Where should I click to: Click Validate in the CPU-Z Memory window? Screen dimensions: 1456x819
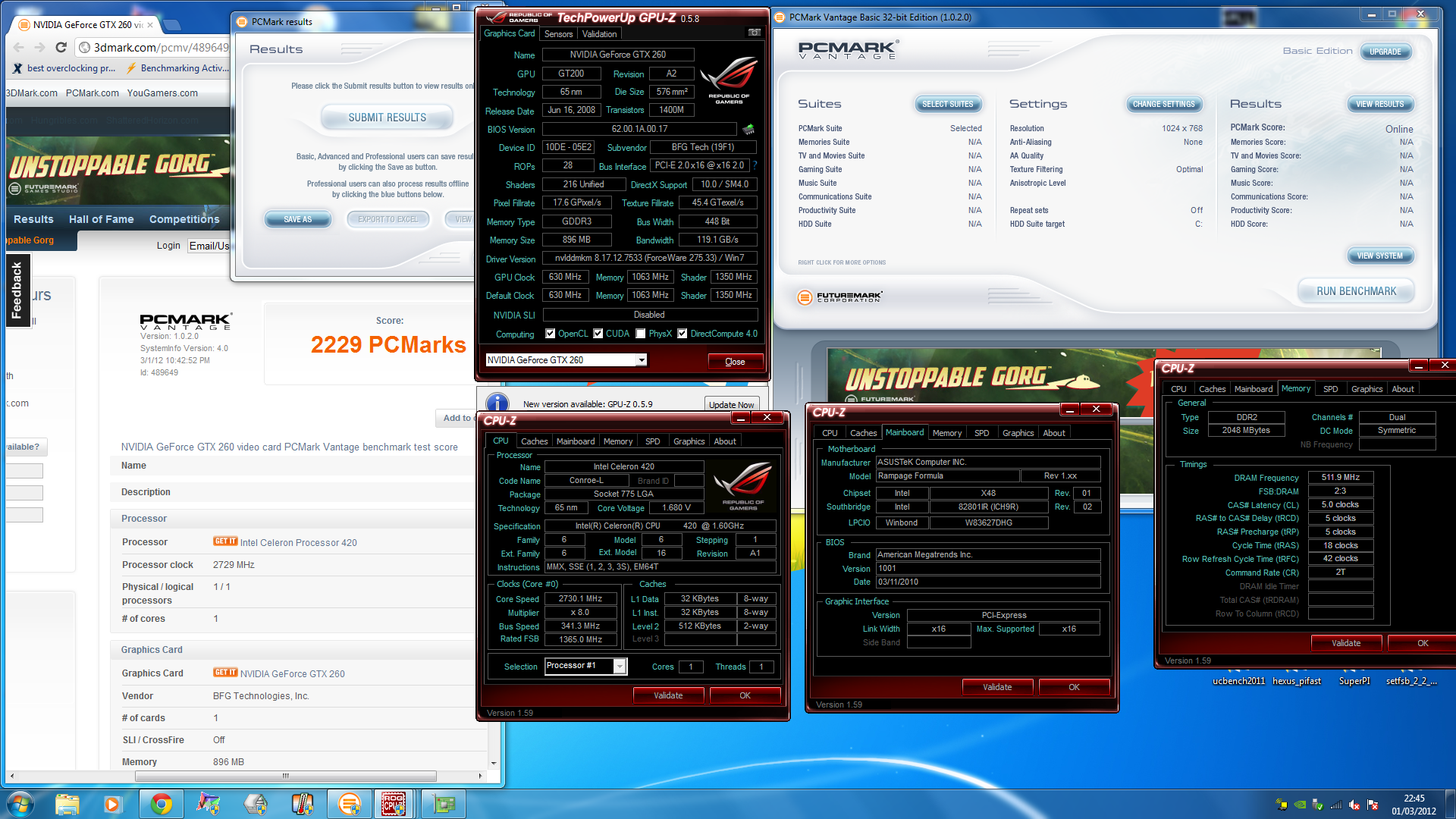[x=1346, y=643]
